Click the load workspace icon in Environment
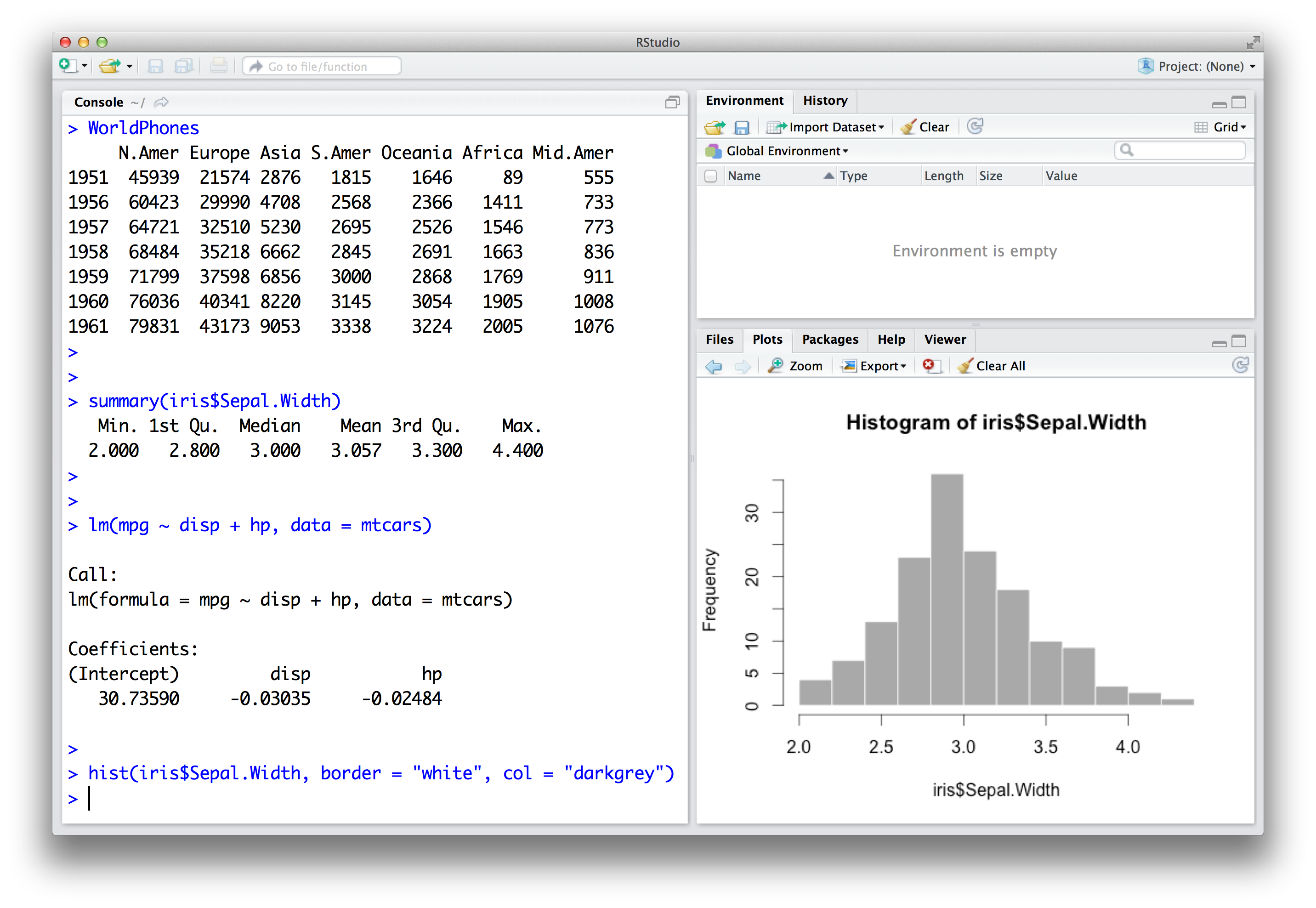This screenshot has height=908, width=1316. click(715, 127)
